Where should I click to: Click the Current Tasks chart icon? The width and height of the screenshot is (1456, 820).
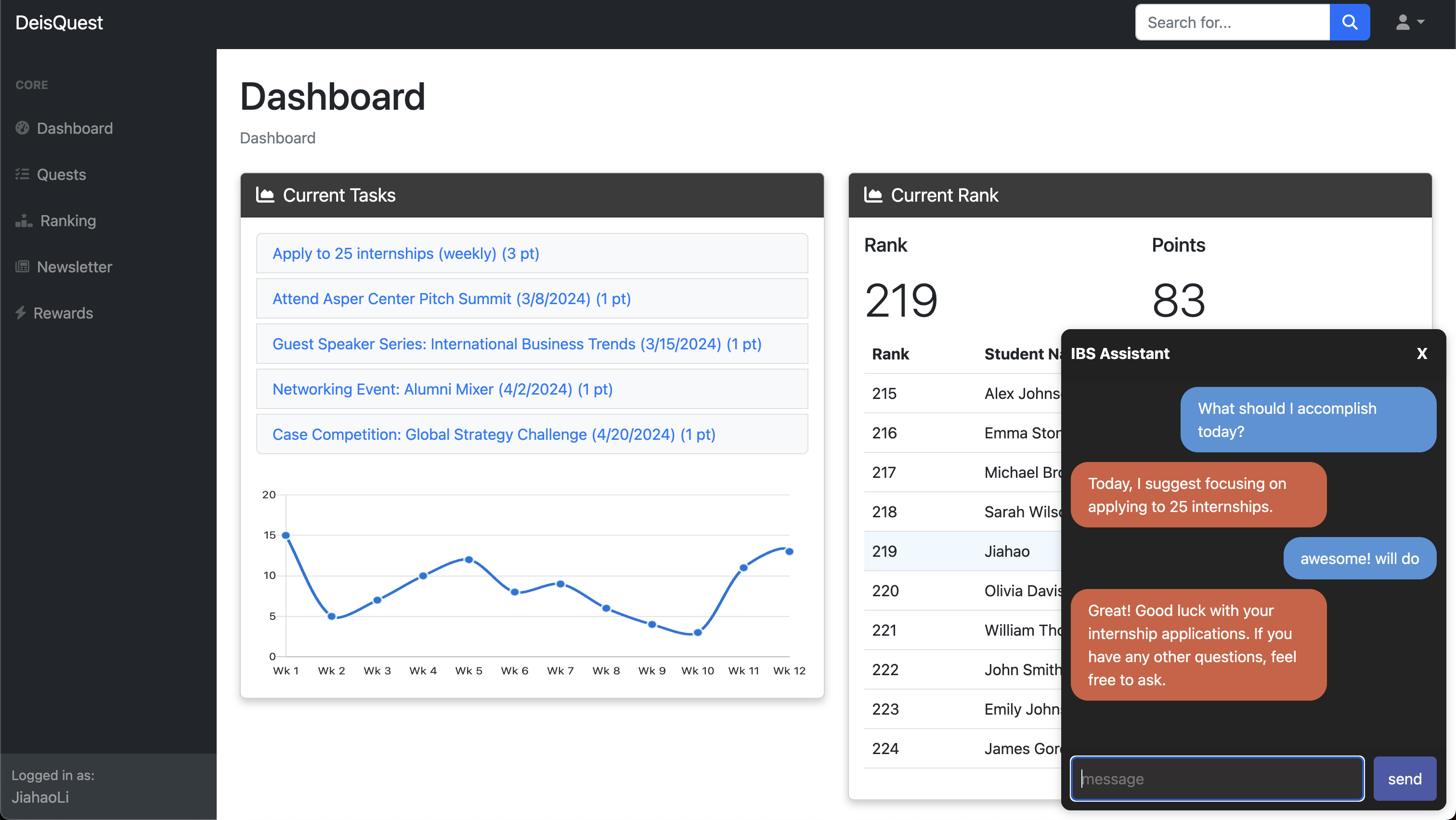tap(264, 195)
